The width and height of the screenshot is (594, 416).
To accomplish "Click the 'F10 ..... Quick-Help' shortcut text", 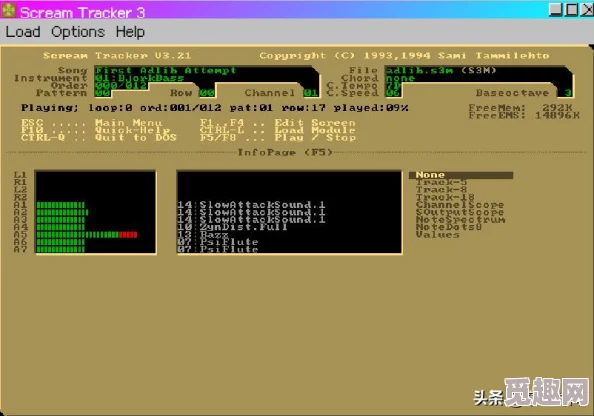I will (95, 130).
